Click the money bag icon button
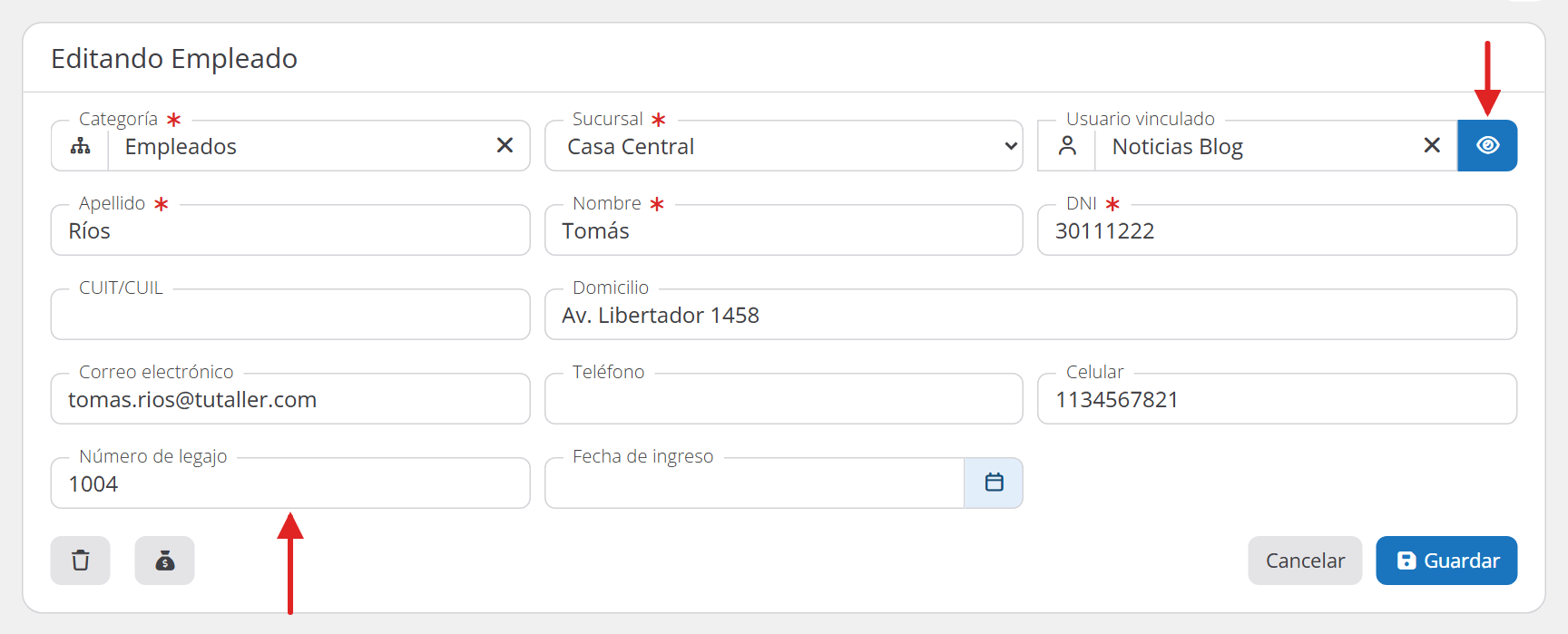Screen dimensions: 1568x634 (x=164, y=561)
